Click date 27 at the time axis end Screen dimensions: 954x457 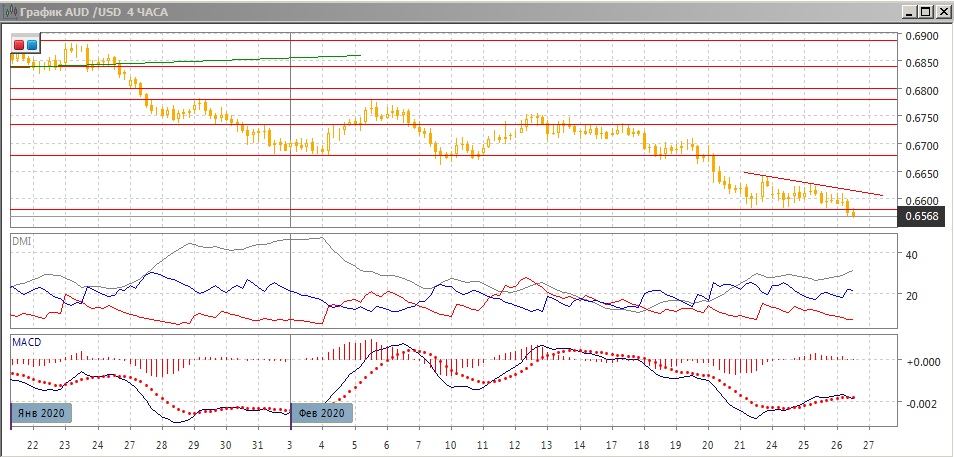[x=869, y=444]
